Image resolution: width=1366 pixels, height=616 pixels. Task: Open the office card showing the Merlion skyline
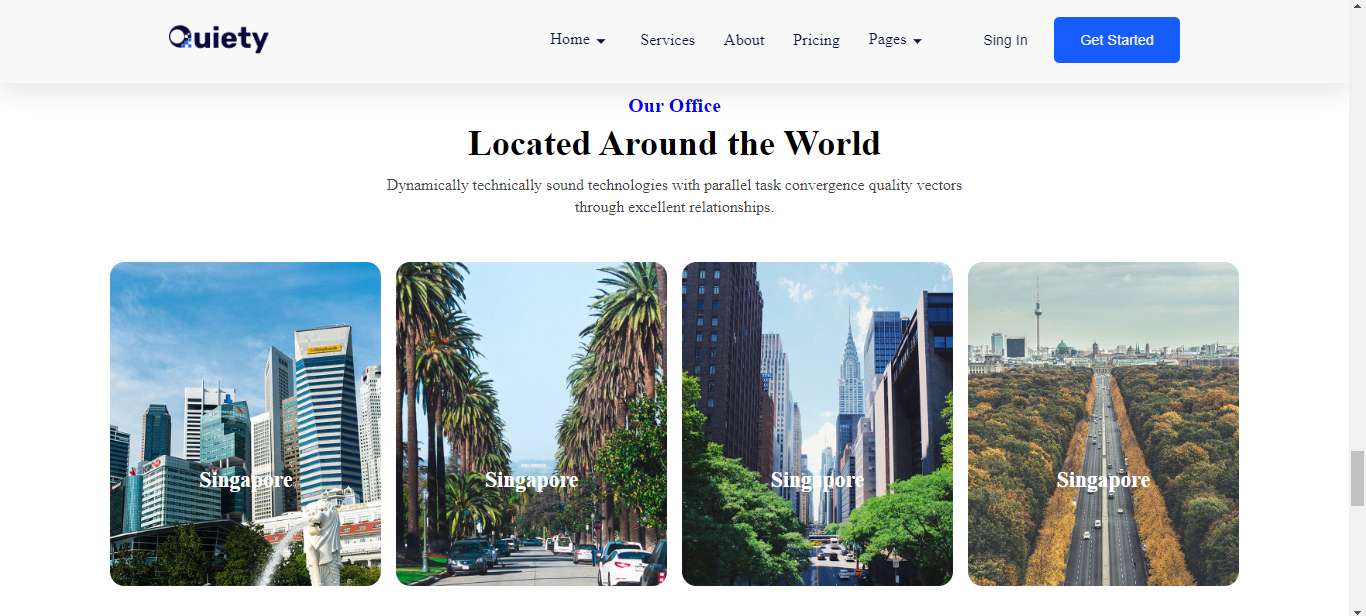[245, 424]
